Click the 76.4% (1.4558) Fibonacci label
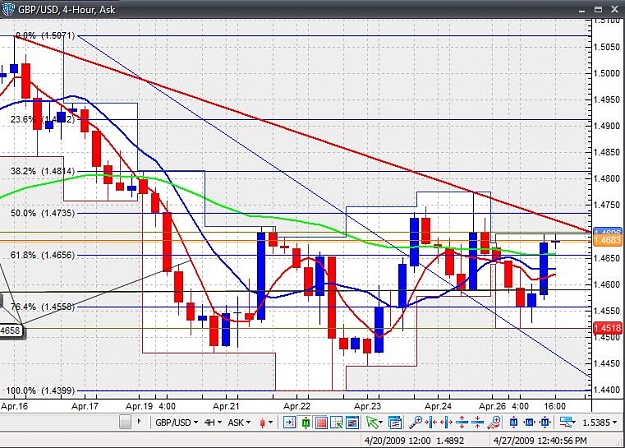This screenshot has height=448, width=625. click(43, 307)
